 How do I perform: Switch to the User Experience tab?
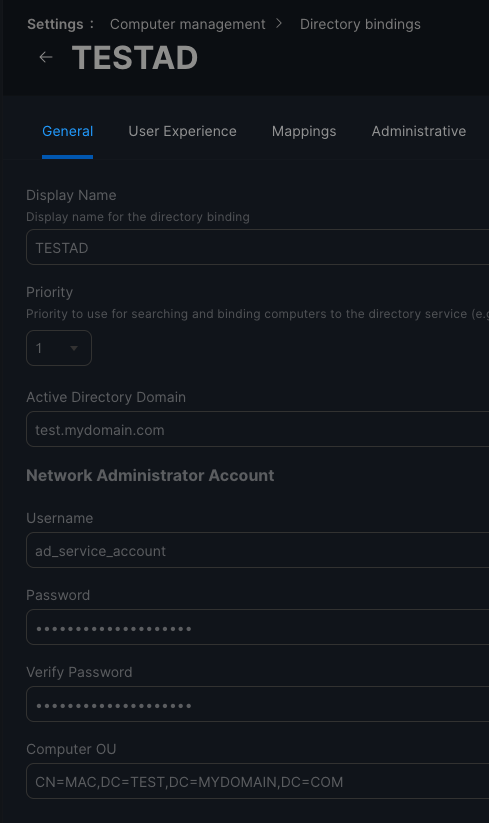tap(182, 131)
